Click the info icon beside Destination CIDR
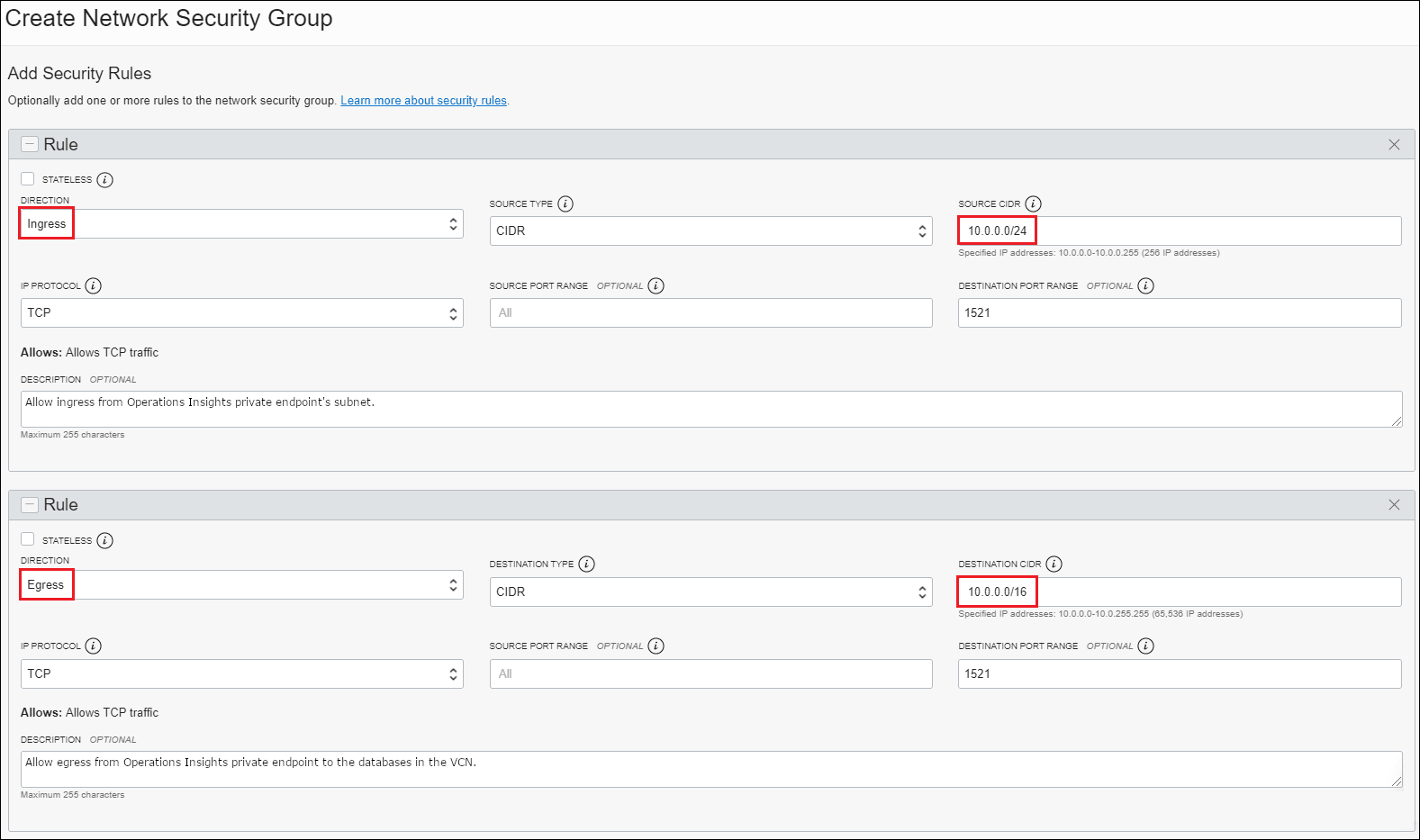 tap(1054, 565)
